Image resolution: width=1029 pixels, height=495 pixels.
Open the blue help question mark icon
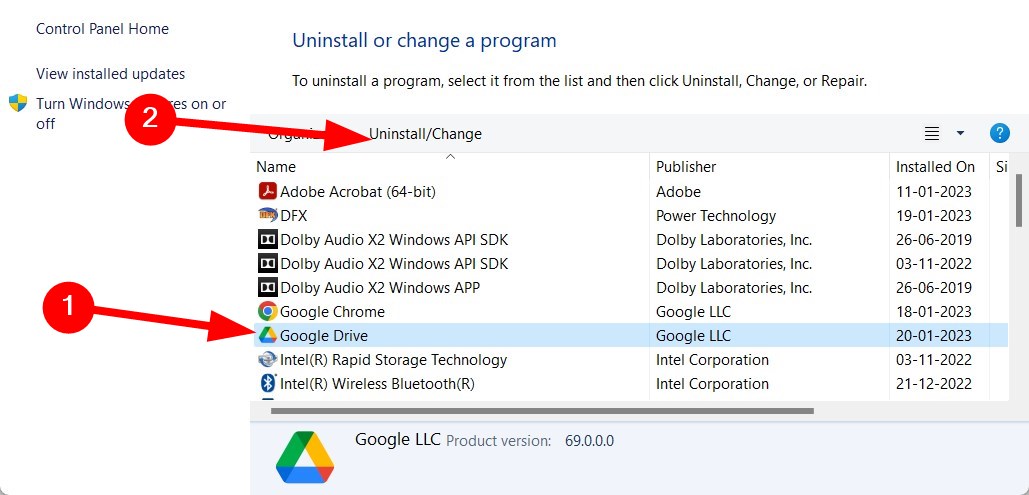[999, 133]
